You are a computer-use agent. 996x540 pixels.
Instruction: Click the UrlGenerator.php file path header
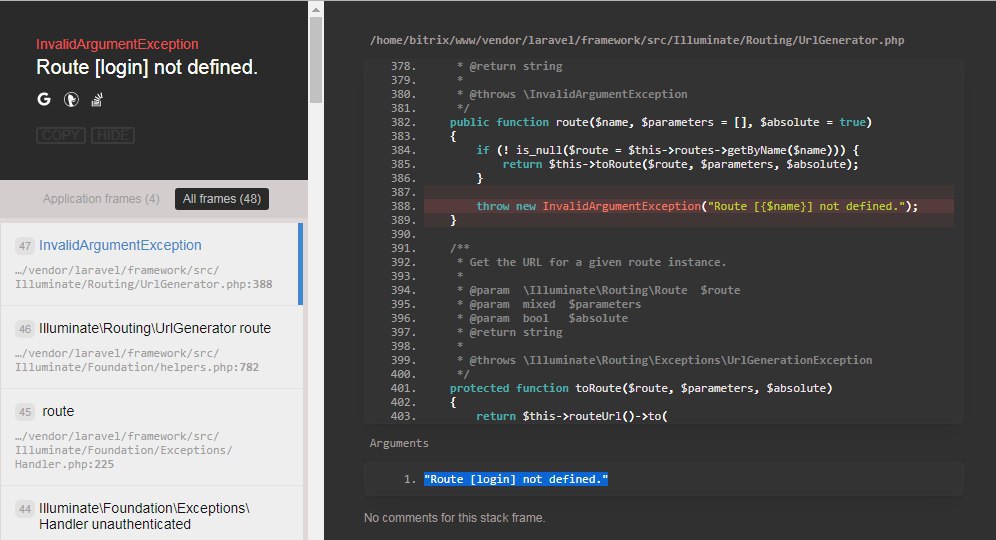(x=637, y=40)
